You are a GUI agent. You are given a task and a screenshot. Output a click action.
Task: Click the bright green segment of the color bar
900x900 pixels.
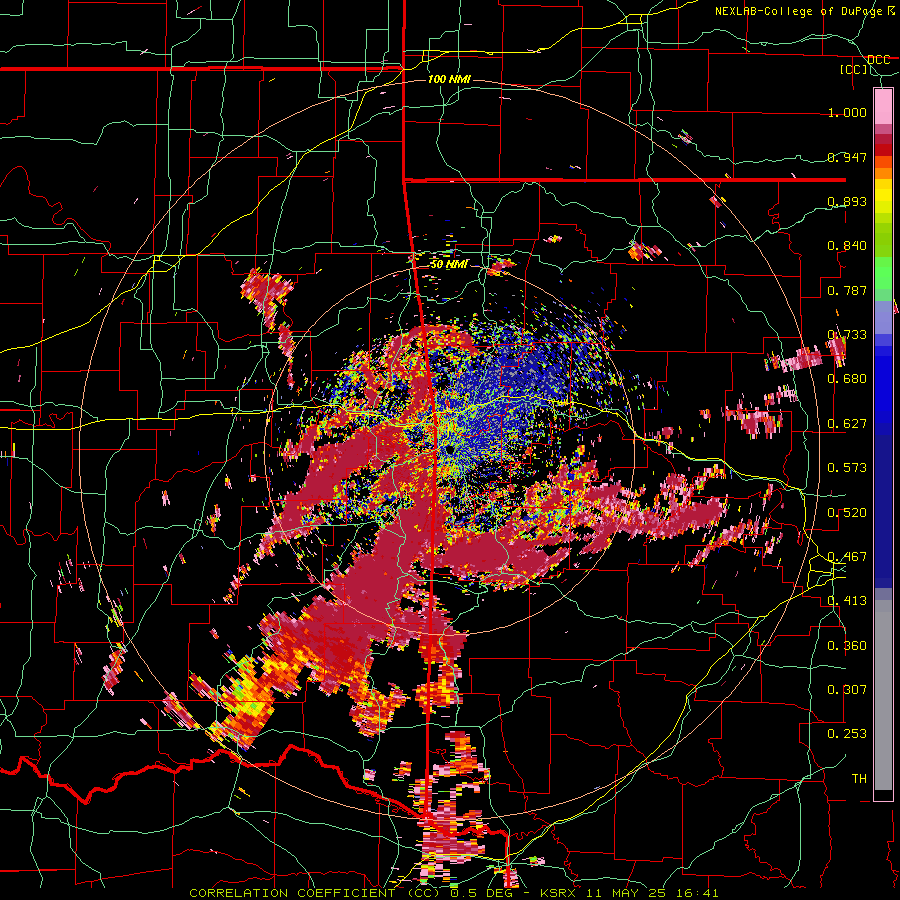[883, 273]
